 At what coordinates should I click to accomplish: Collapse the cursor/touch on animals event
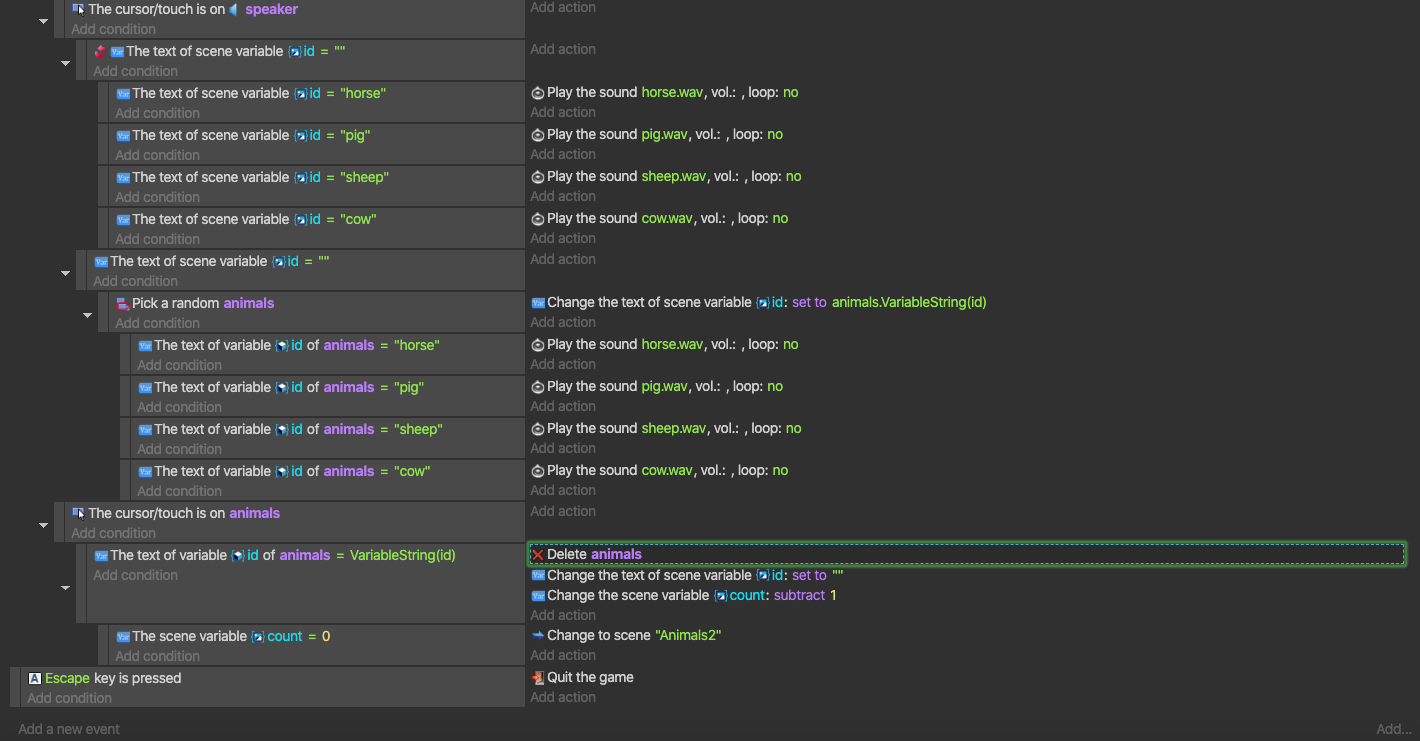click(43, 525)
